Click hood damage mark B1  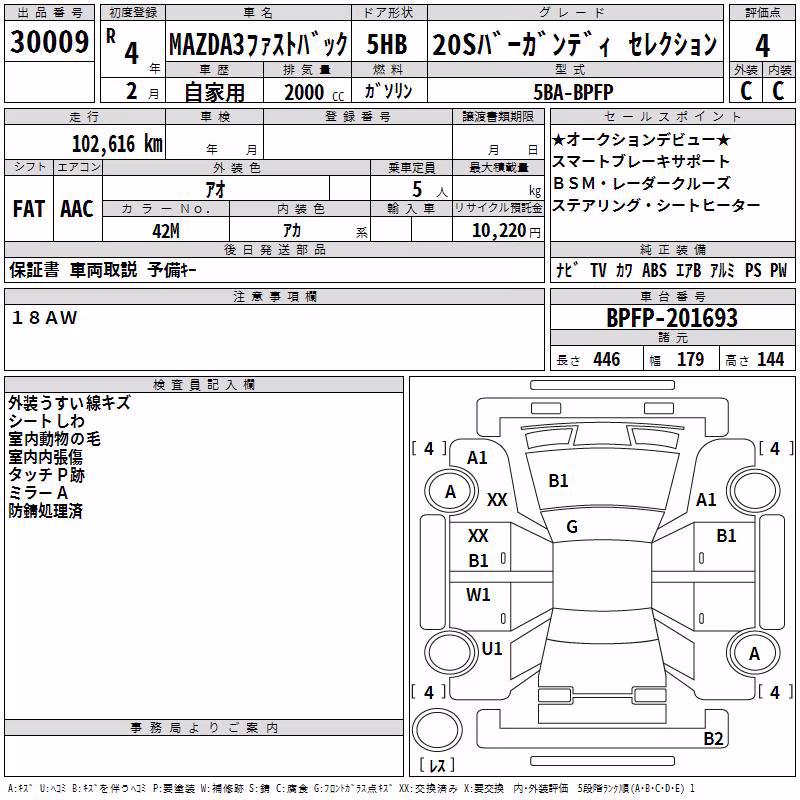click(558, 481)
